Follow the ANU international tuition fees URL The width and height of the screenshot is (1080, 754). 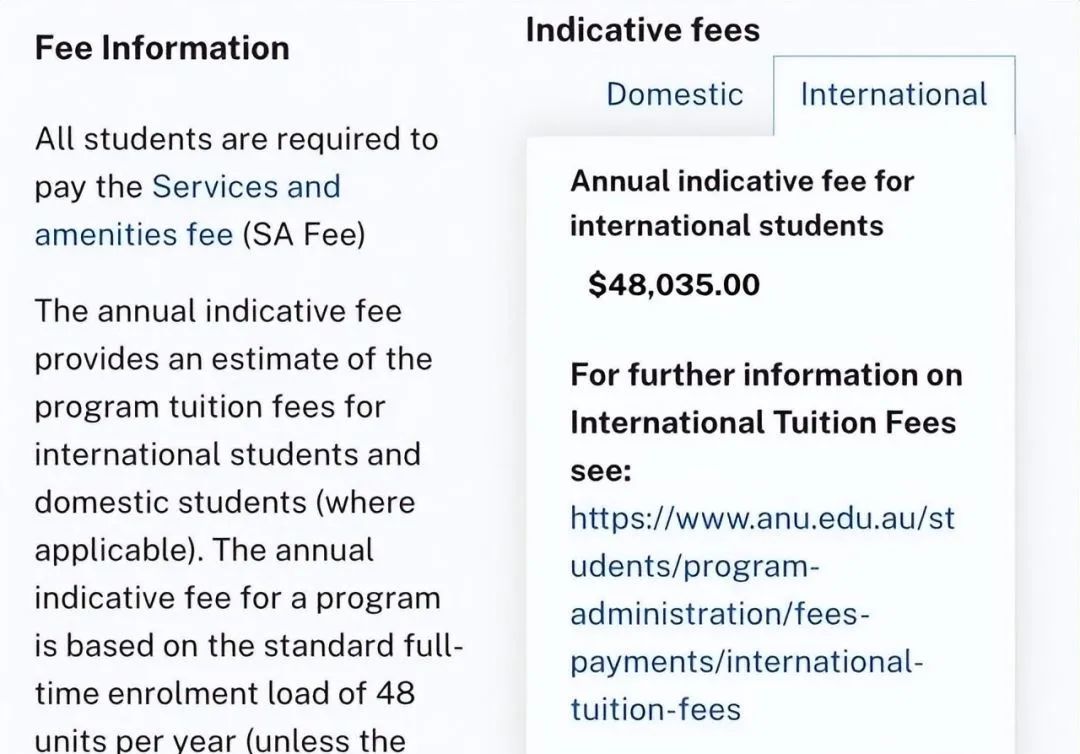pos(761,613)
